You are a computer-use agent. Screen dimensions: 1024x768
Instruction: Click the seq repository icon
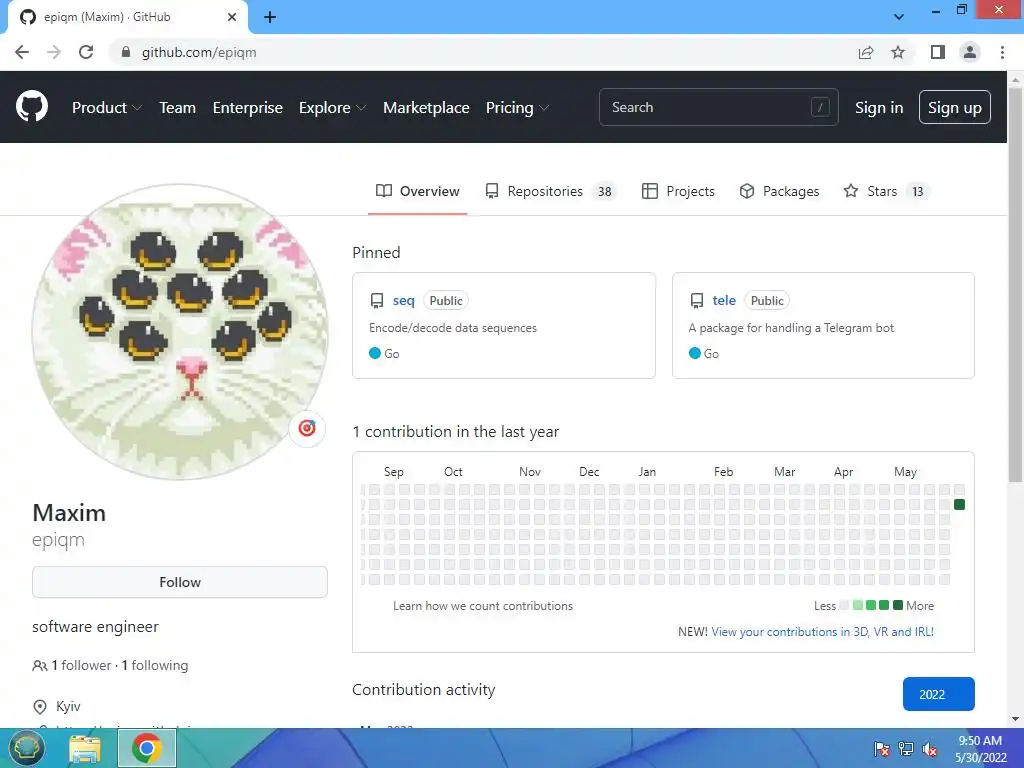pyautogui.click(x=377, y=300)
